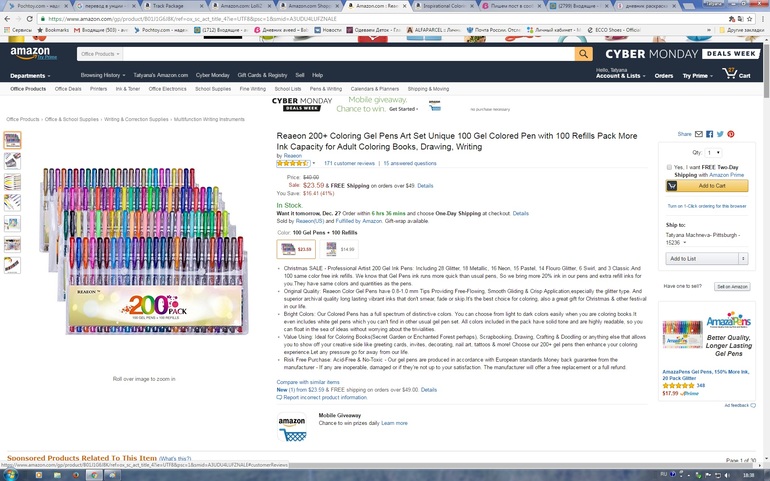Screen dimensions: 770x481
Task: Open the 171 customer reviews link
Action: [x=349, y=163]
